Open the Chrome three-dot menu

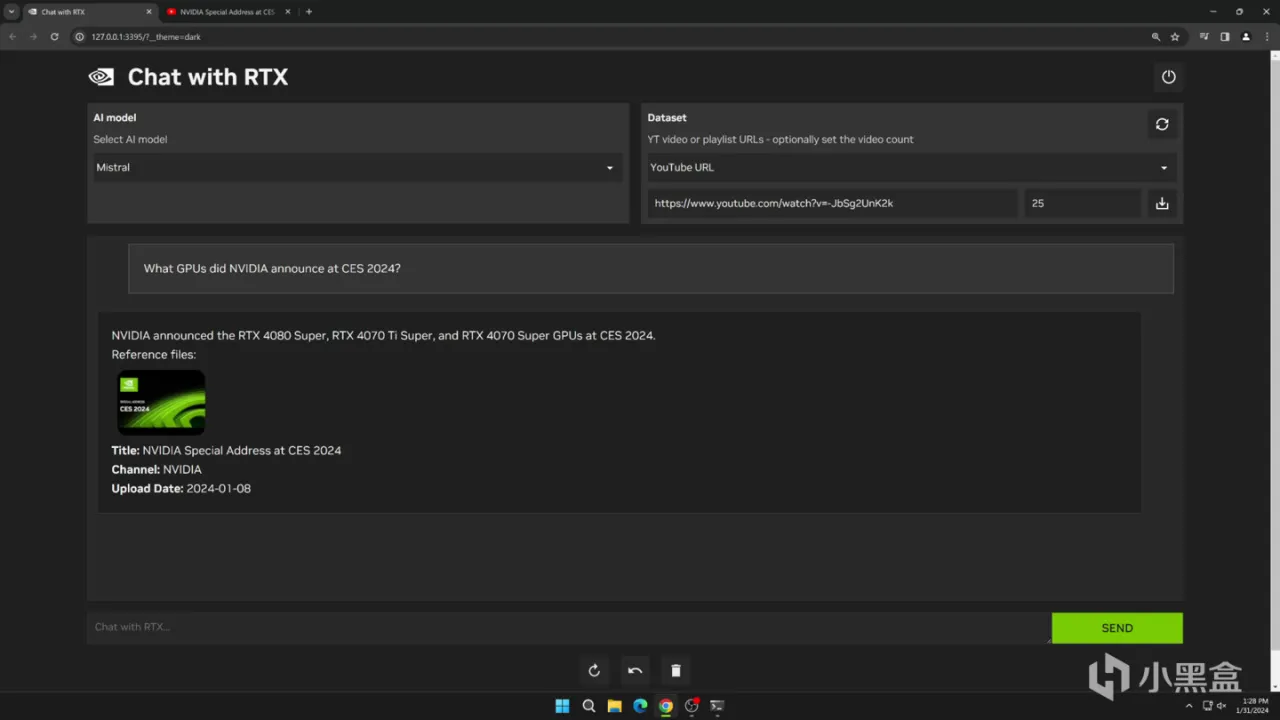(x=1266, y=36)
